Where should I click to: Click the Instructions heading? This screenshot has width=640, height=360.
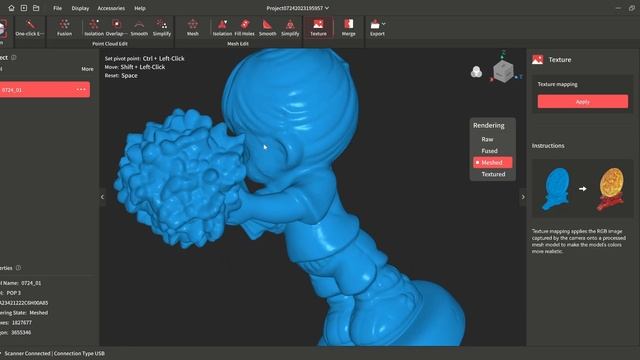(x=548, y=146)
